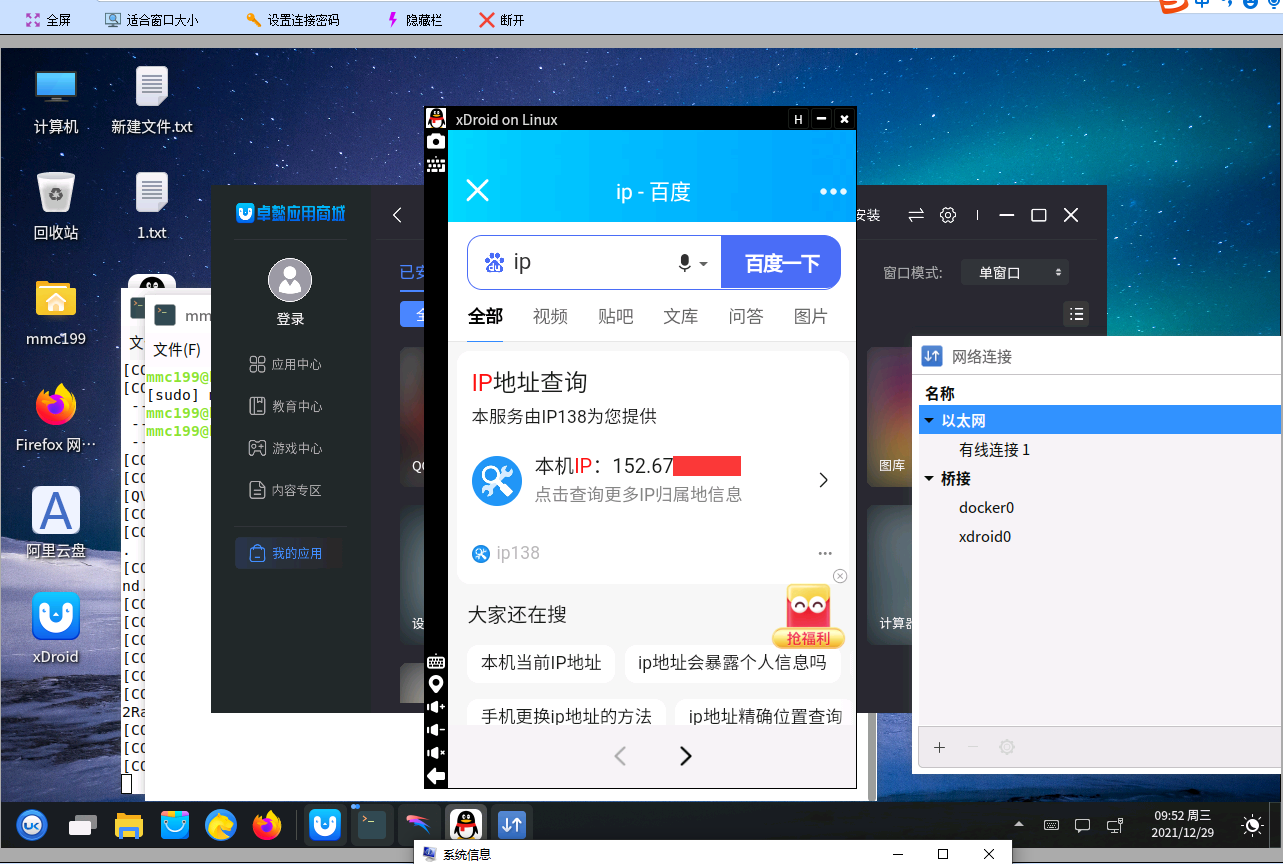
Task: Click 登录 in the app store sidebar
Action: coord(290,319)
